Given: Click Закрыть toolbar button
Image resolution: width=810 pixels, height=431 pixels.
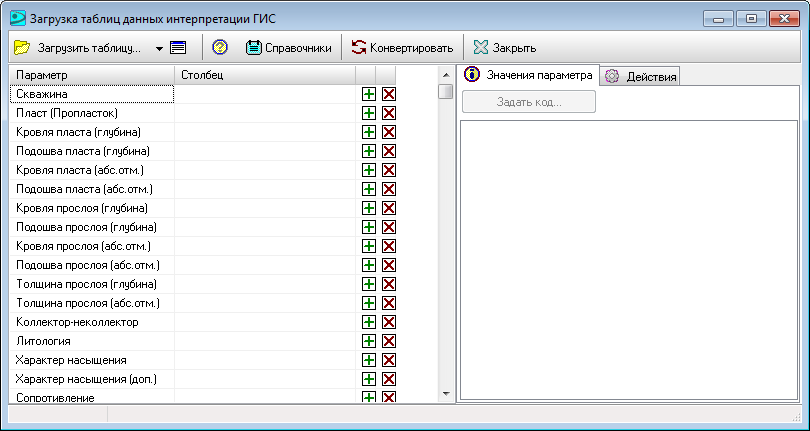Looking at the screenshot, I should [505, 48].
